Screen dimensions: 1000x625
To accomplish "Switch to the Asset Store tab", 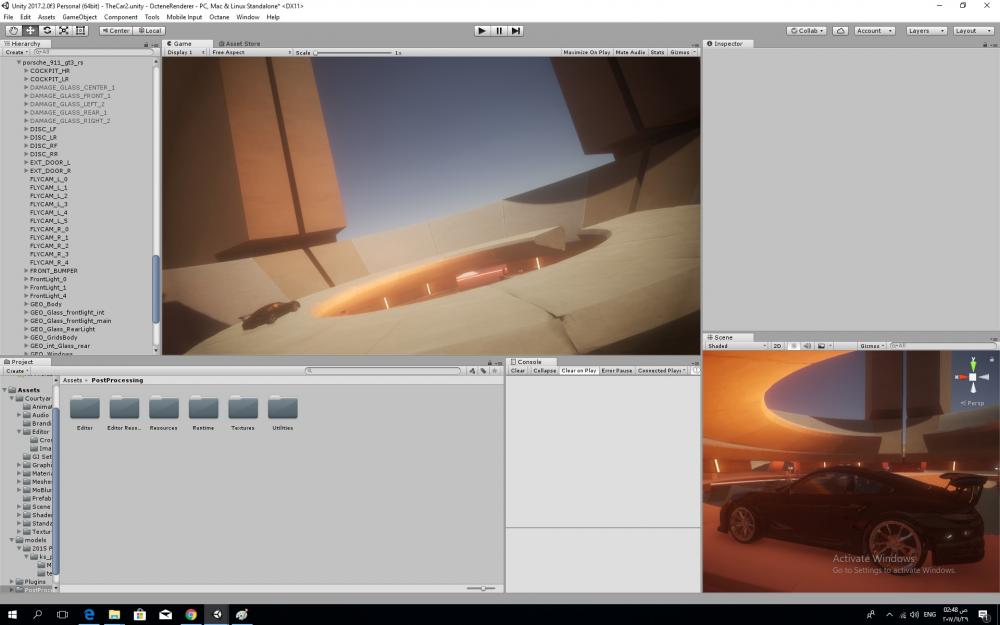I will (x=240, y=44).
